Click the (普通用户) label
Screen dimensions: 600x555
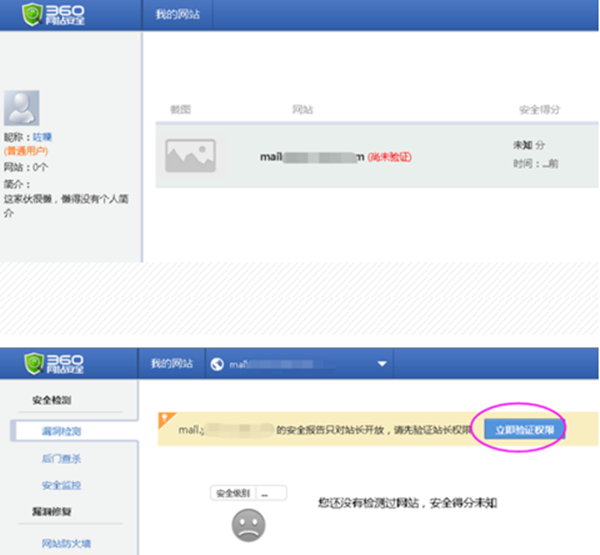[26, 151]
